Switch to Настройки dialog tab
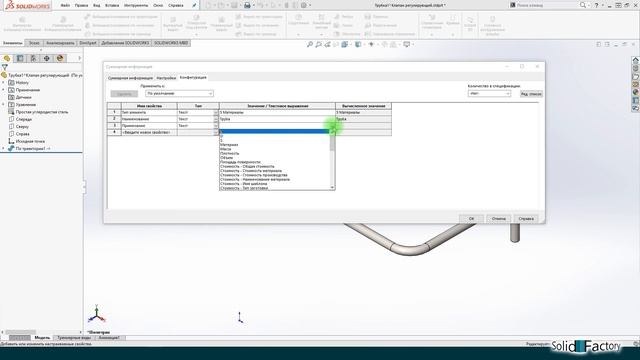The height and width of the screenshot is (360, 640). click(x=166, y=78)
